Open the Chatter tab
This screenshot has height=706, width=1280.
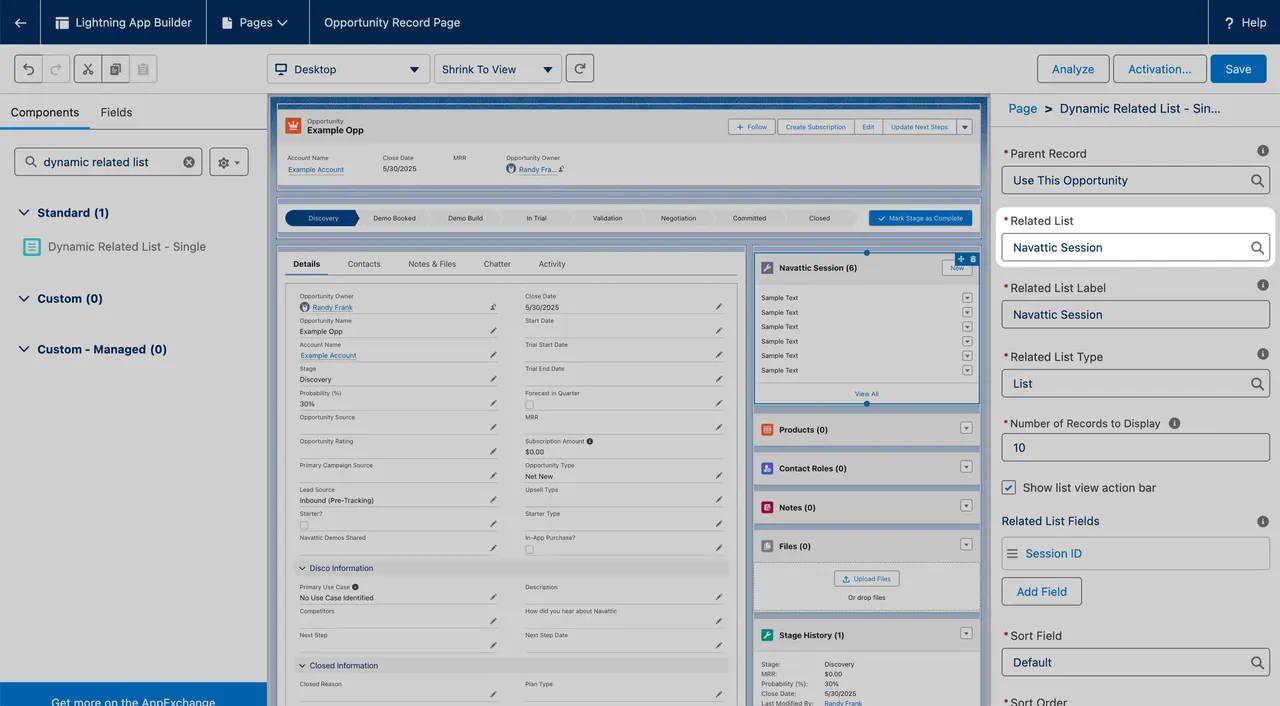coord(497,264)
